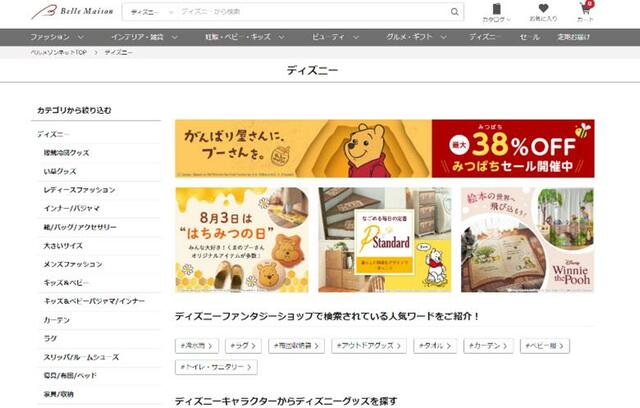Open the セール navigation item

[530, 37]
